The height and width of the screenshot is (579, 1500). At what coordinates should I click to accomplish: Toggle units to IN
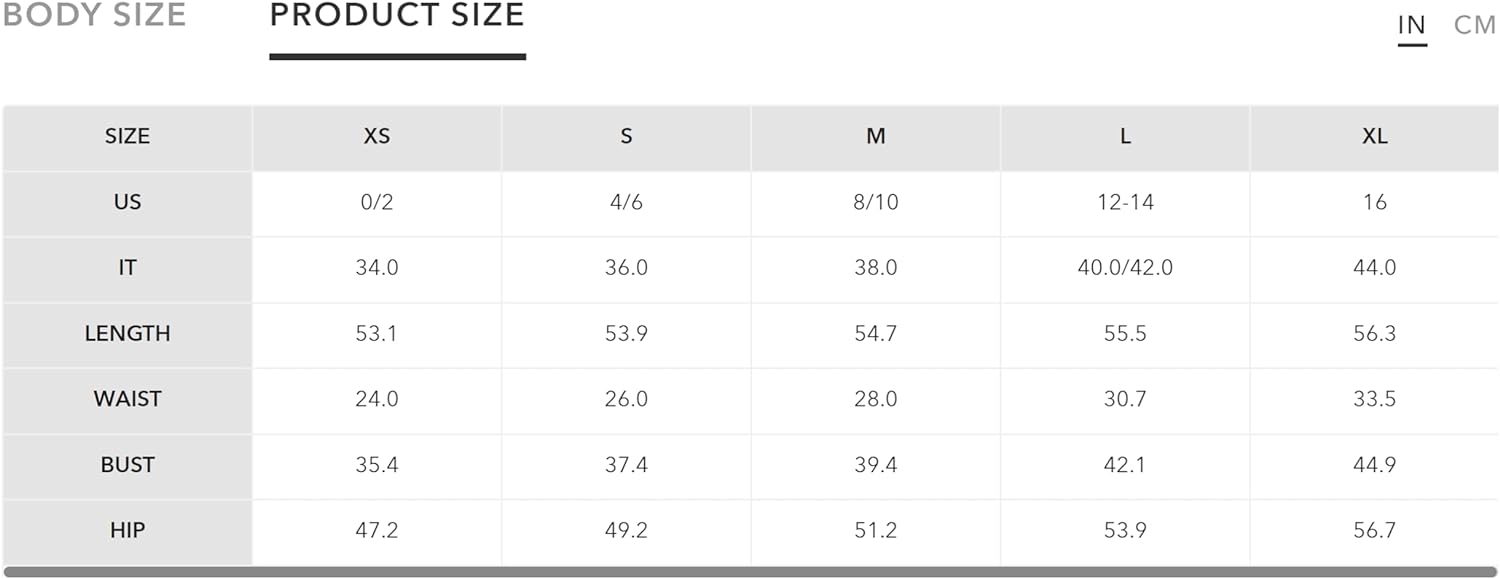1412,25
